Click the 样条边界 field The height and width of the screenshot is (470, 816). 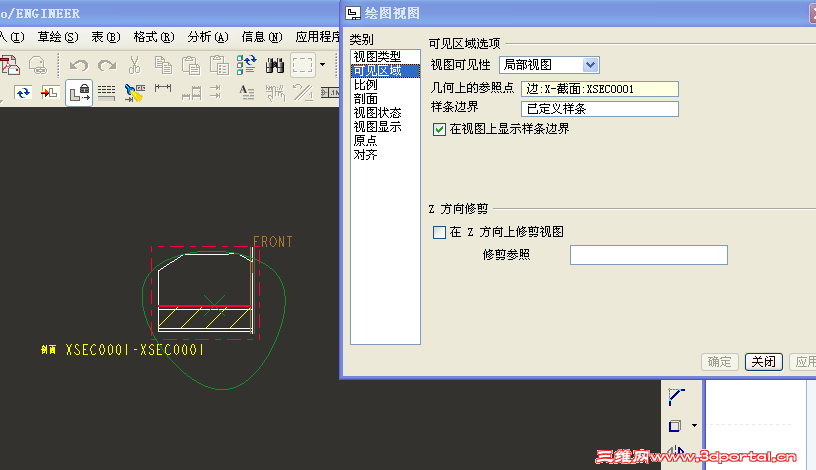[x=600, y=109]
